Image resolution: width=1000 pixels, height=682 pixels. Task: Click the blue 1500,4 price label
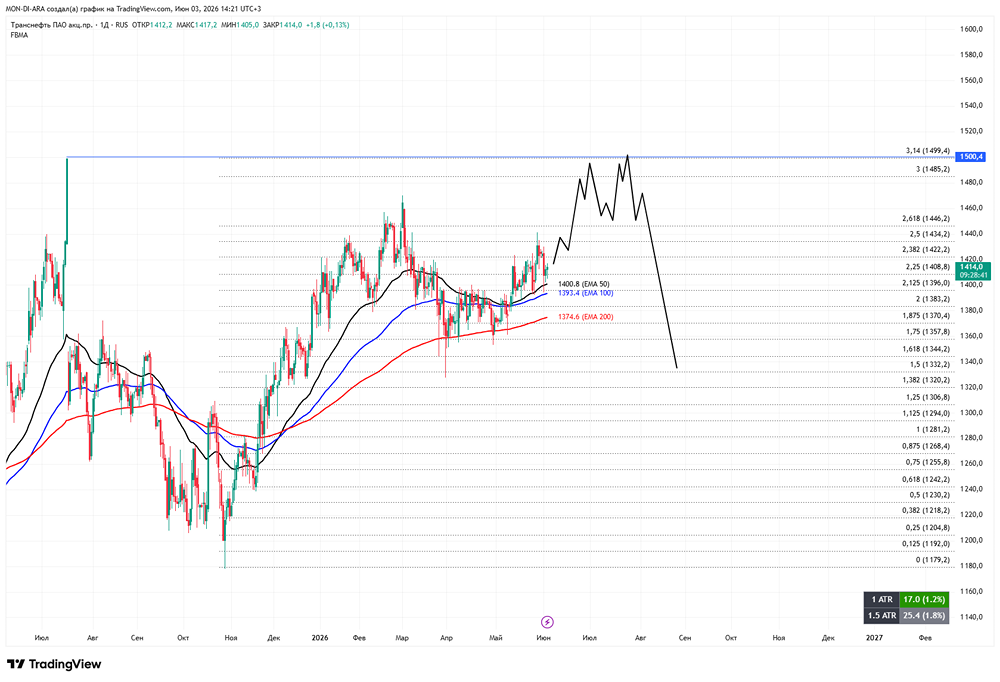coord(971,157)
